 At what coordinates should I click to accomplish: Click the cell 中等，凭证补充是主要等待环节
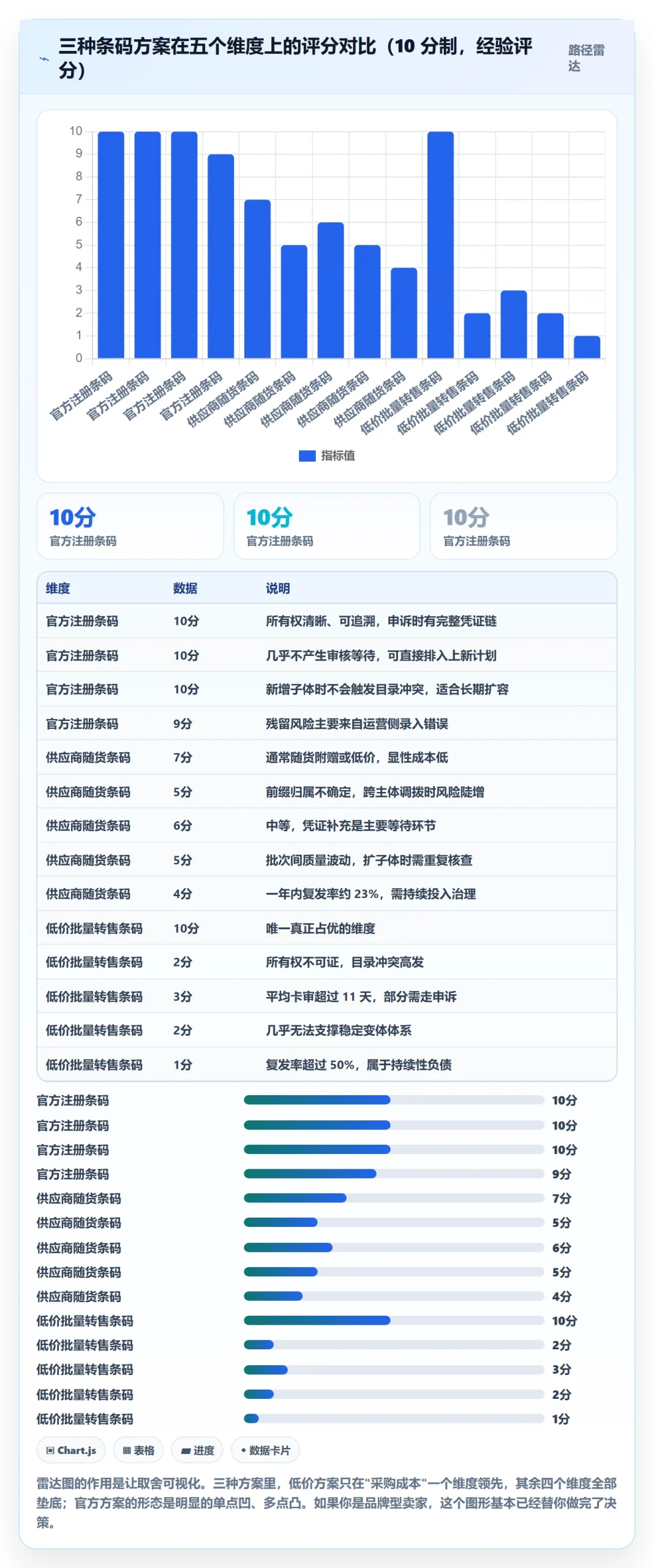point(350,826)
